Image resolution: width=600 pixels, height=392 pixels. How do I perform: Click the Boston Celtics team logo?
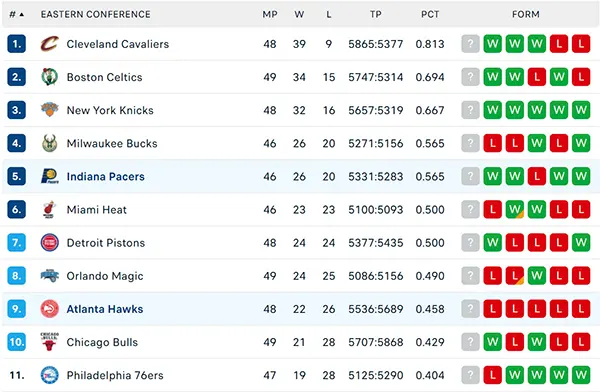tap(50, 77)
